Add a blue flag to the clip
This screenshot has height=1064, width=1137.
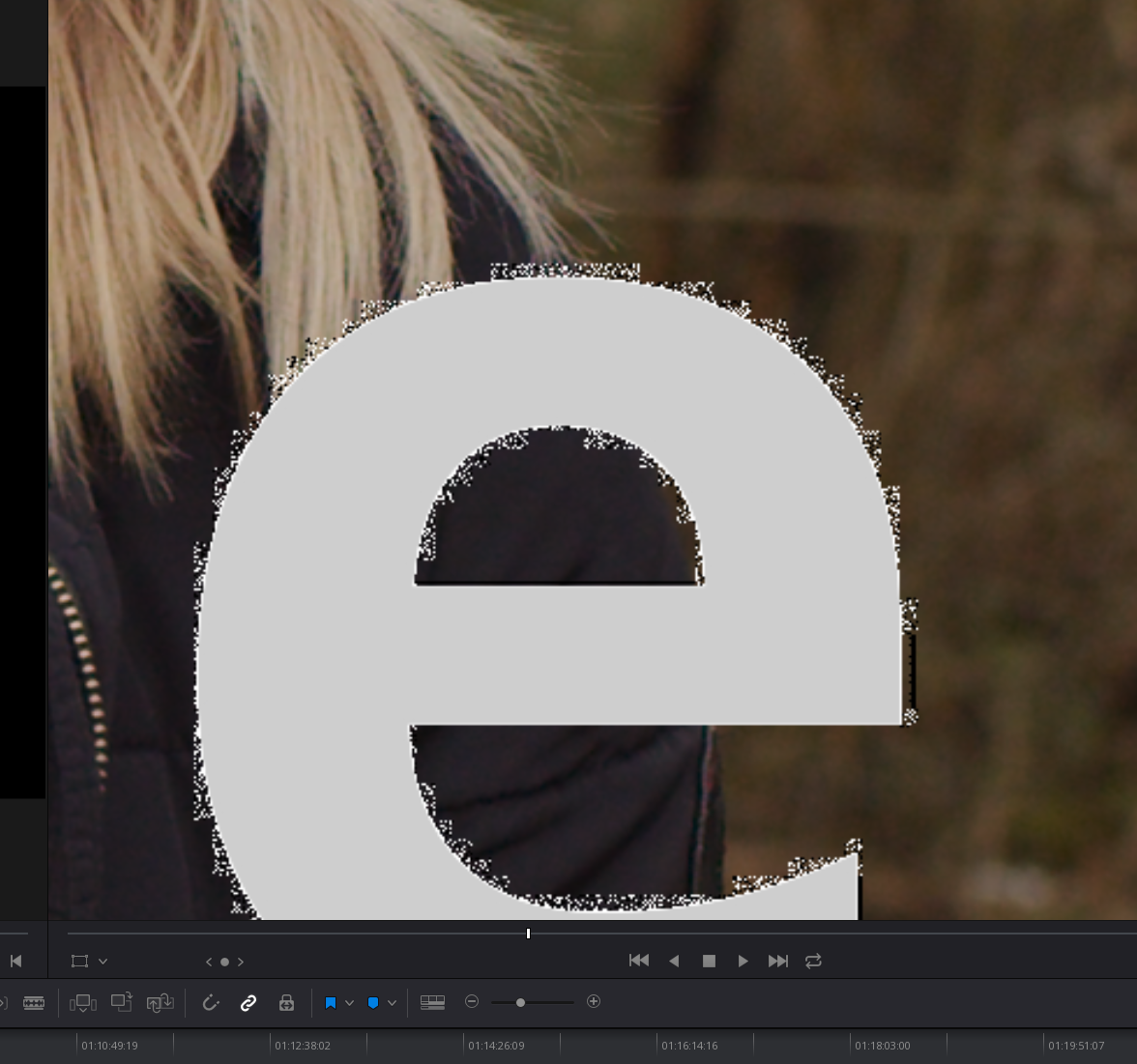click(x=331, y=1002)
